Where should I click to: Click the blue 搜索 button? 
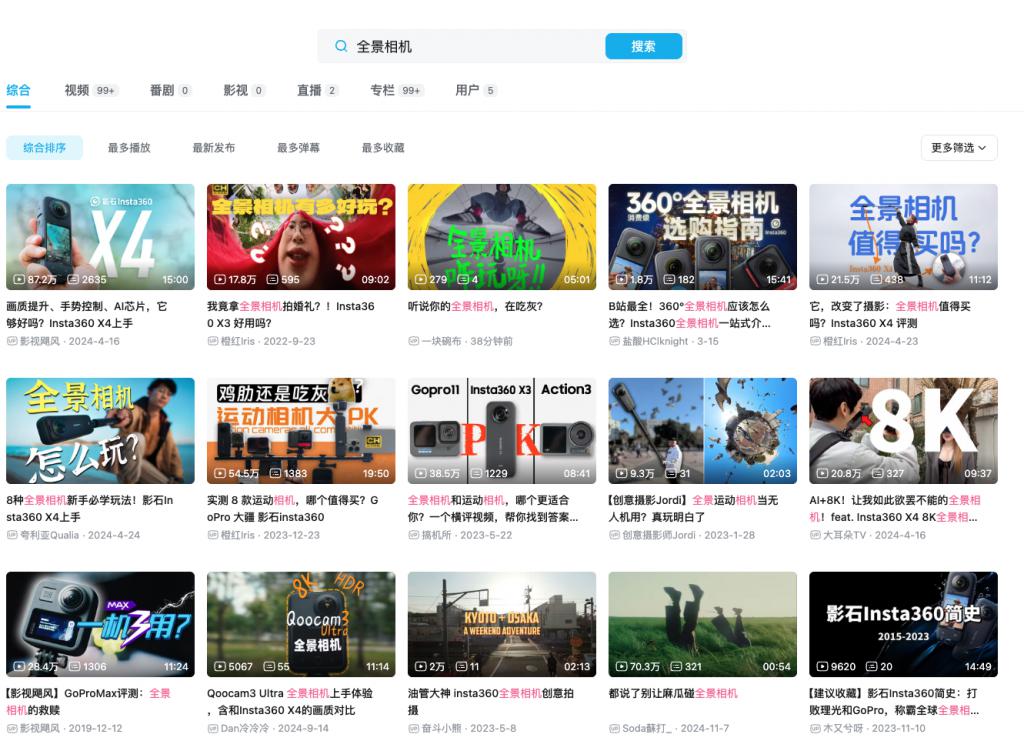(643, 46)
